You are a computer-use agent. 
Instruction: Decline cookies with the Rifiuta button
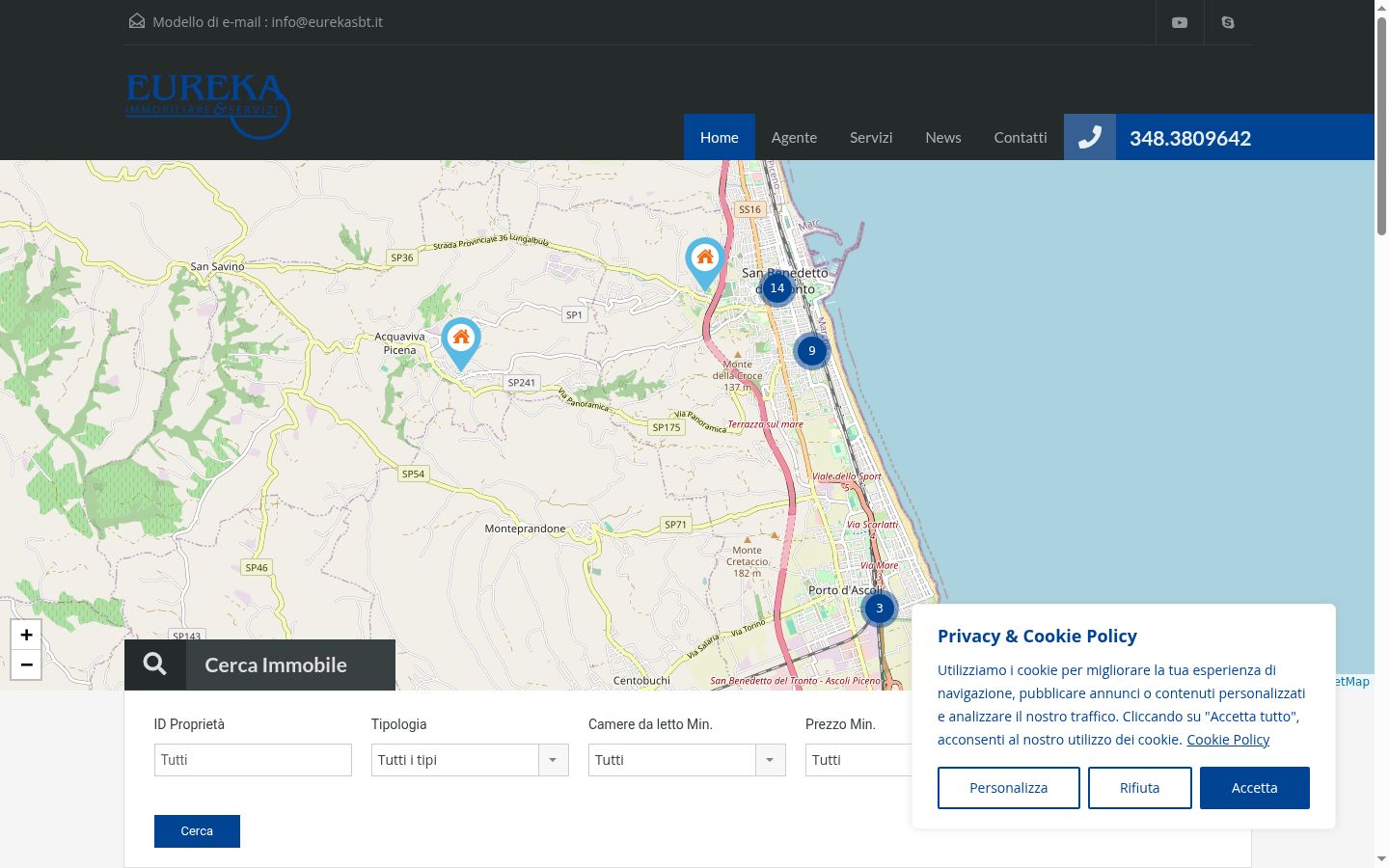[1140, 788]
